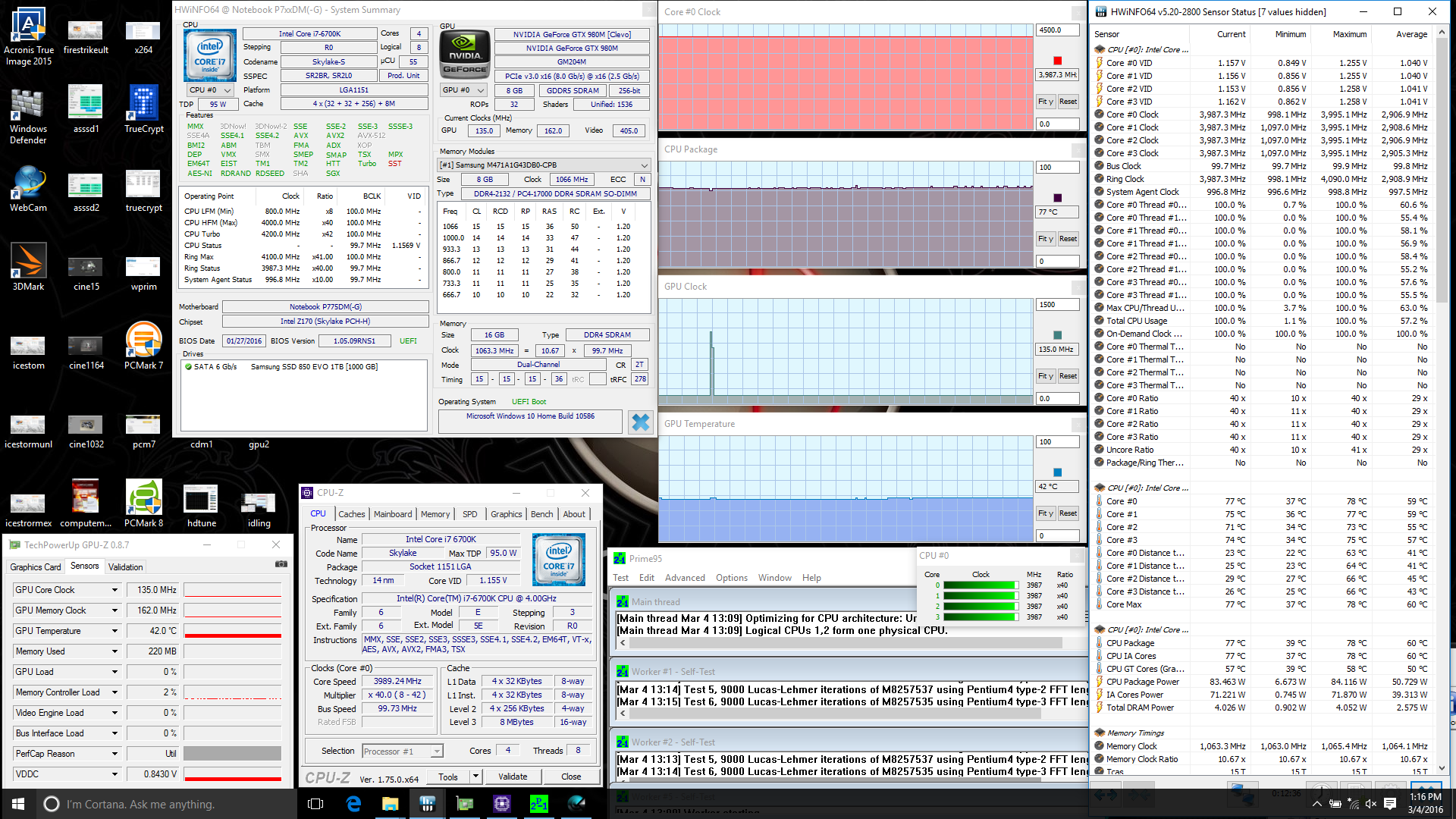
Task: Click the Cortana search box
Action: 165,804
